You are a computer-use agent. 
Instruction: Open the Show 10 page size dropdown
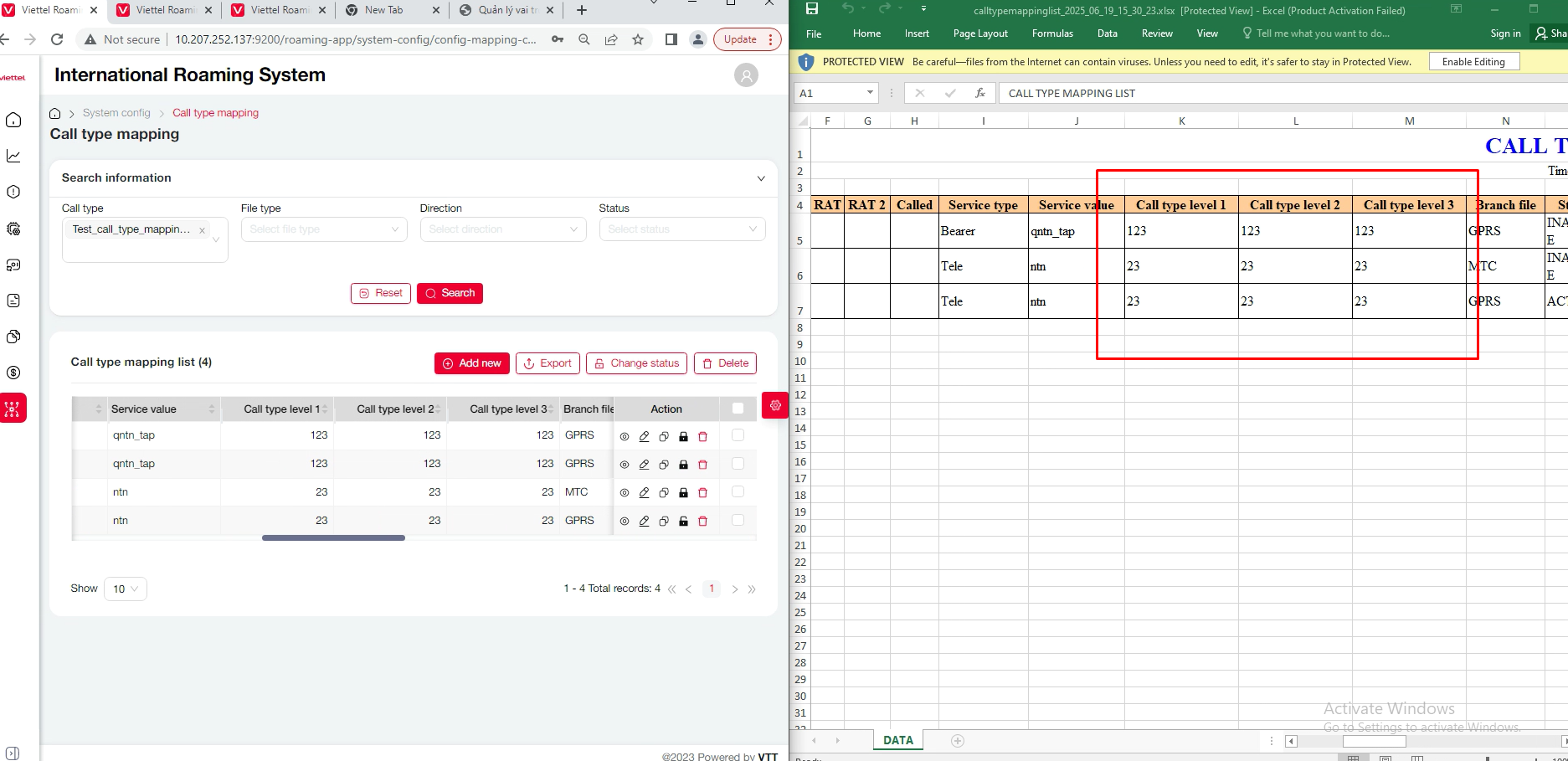125,589
